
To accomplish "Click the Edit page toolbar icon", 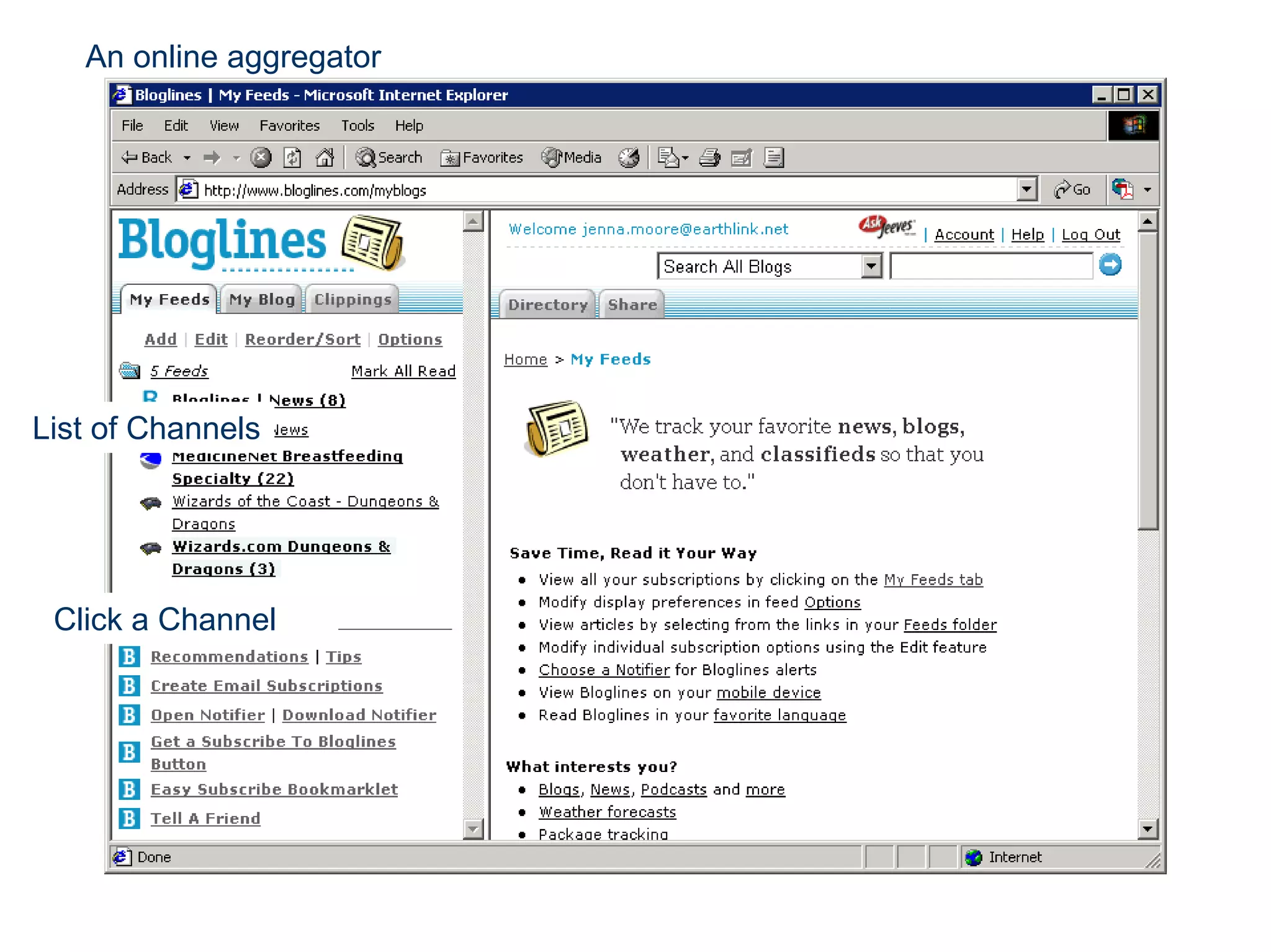I will 742,158.
